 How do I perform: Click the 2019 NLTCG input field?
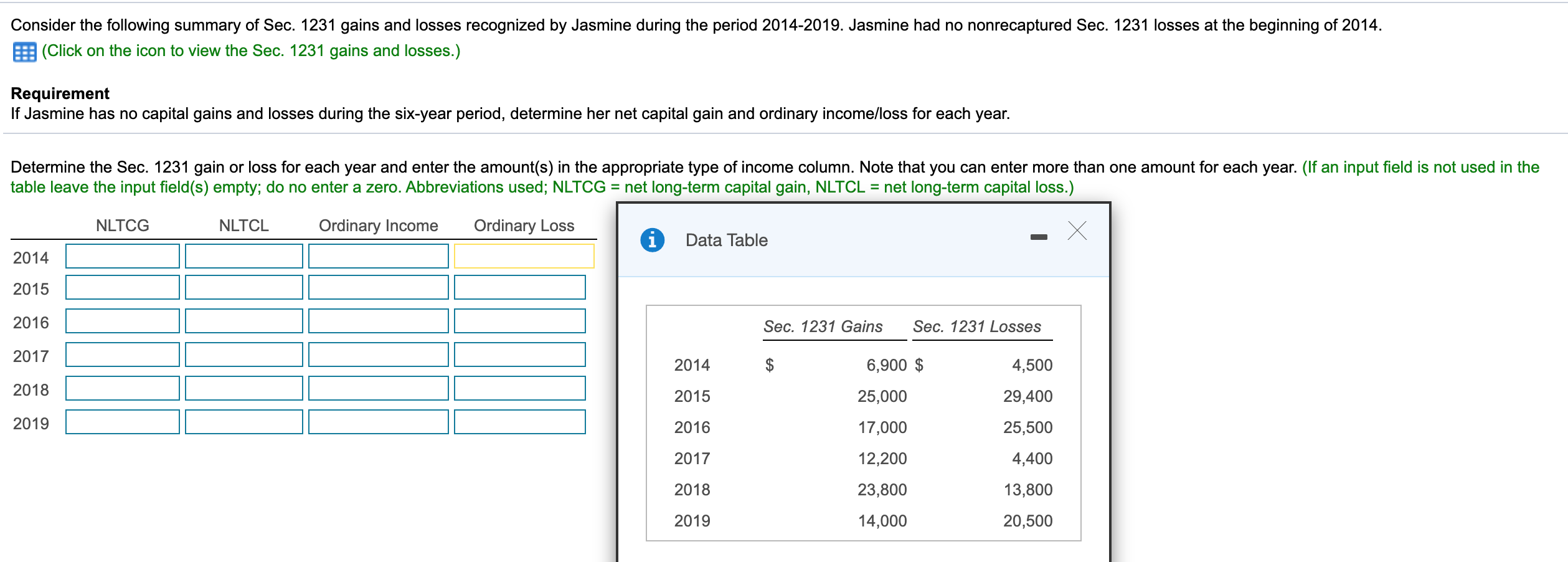click(x=122, y=422)
